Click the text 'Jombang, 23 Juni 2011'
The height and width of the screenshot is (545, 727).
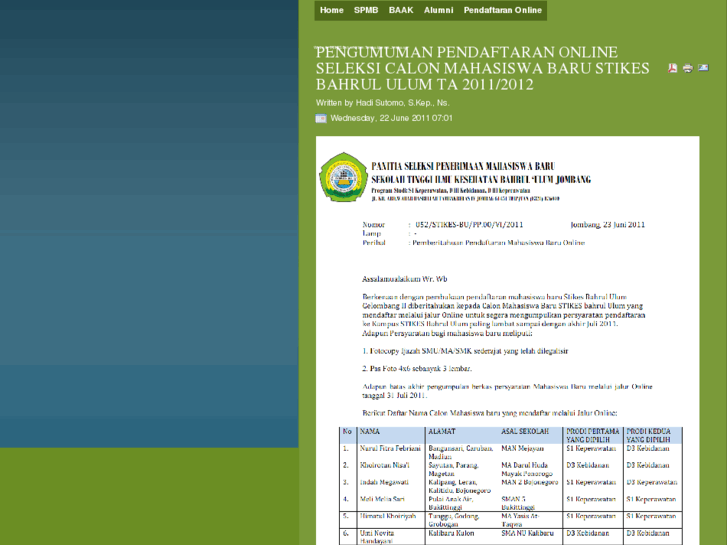coord(607,224)
